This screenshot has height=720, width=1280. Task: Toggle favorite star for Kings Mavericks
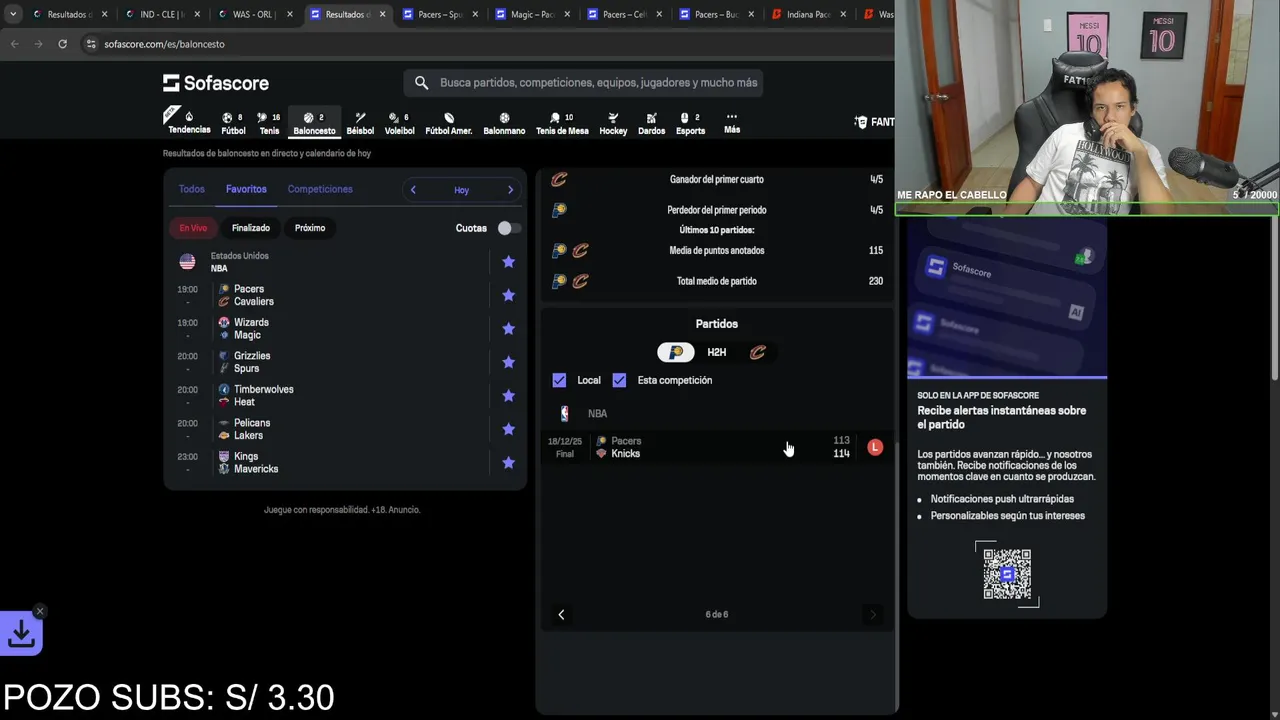[x=508, y=463]
